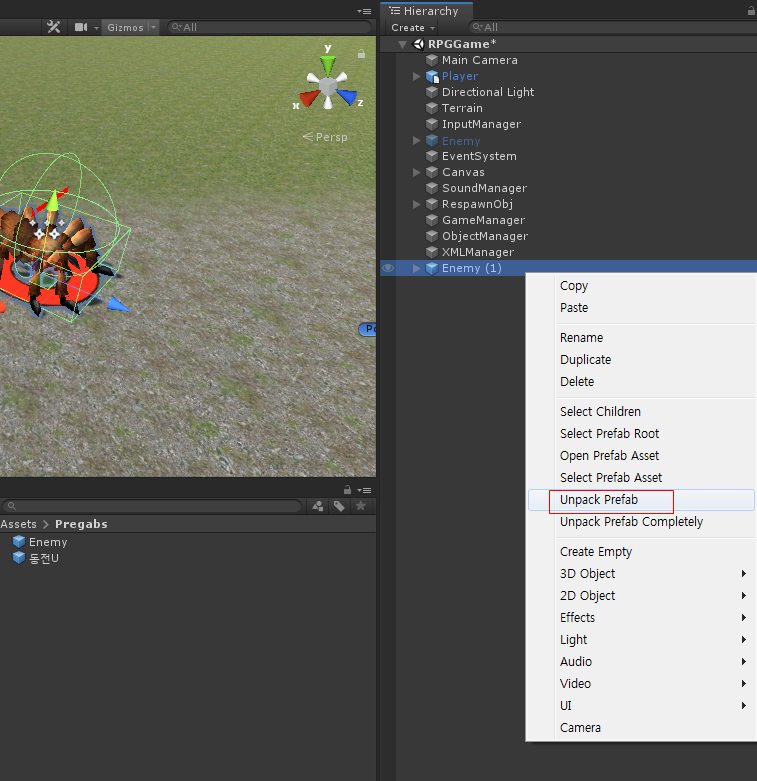The width and height of the screenshot is (757, 781).
Task: Choose Unpack Prefab Completely
Action: coord(631,522)
